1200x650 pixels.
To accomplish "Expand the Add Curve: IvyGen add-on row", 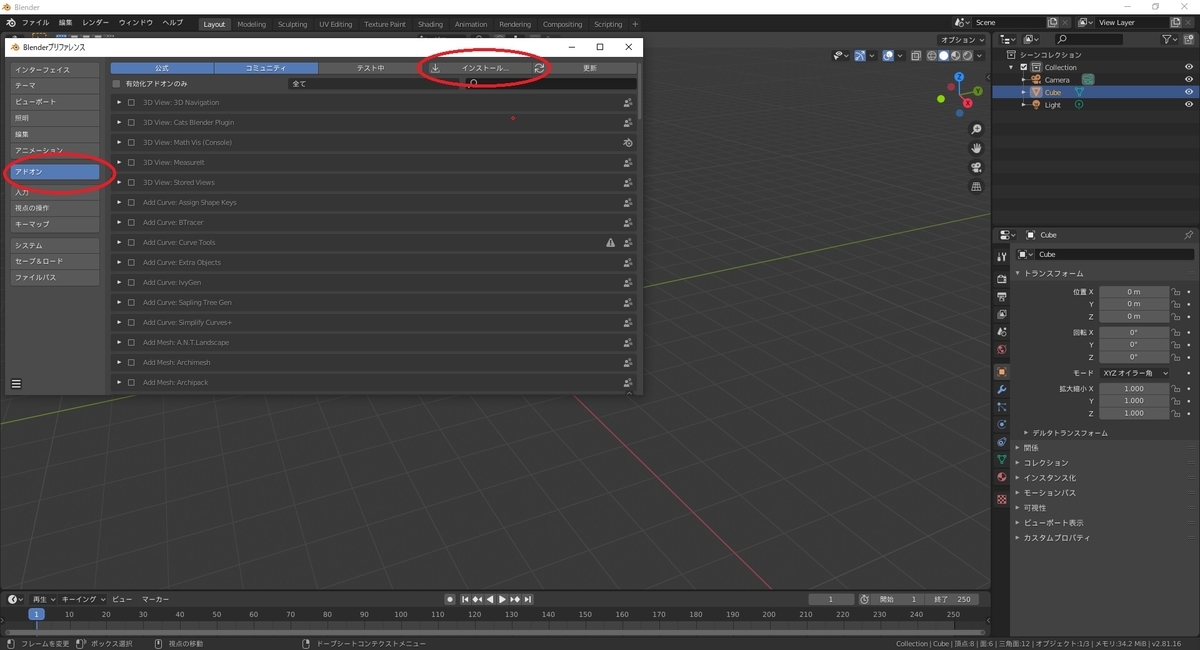I will 119,282.
